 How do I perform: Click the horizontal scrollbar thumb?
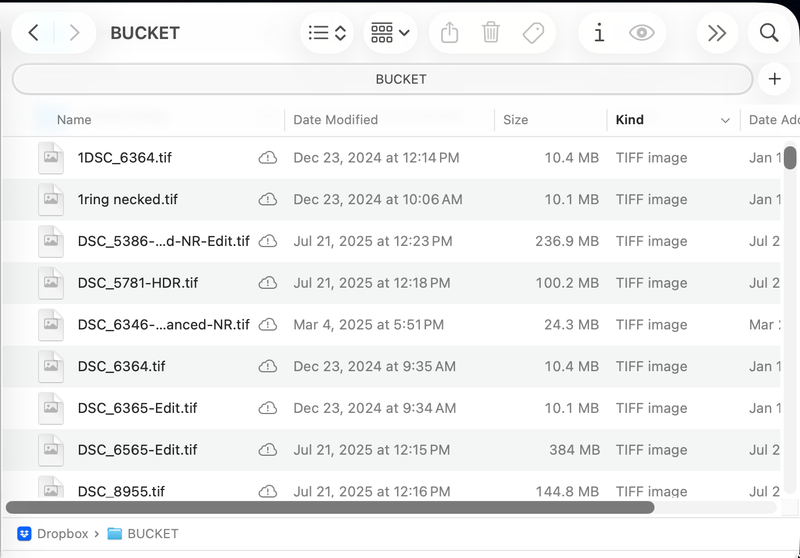pos(330,507)
